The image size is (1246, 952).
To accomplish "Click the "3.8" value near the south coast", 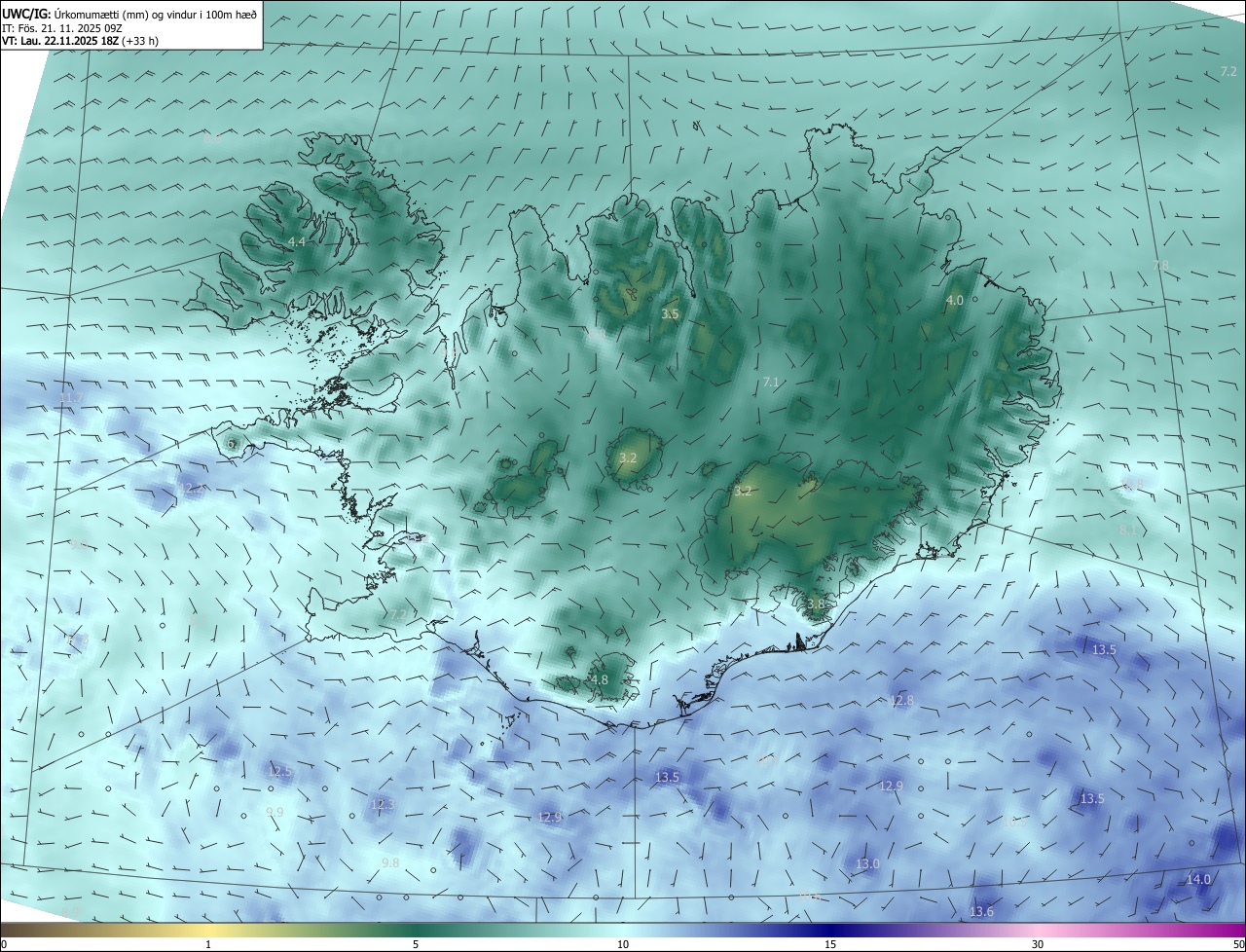I will (816, 604).
